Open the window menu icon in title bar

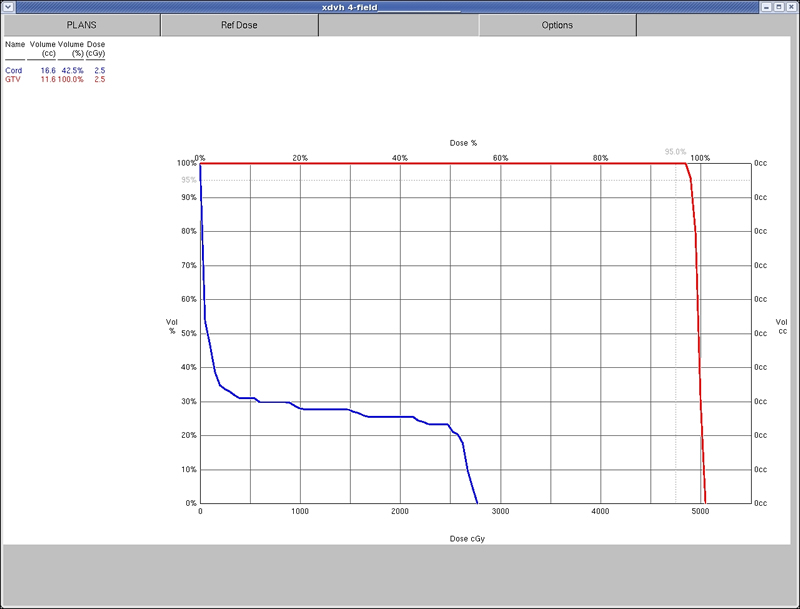point(8,6)
